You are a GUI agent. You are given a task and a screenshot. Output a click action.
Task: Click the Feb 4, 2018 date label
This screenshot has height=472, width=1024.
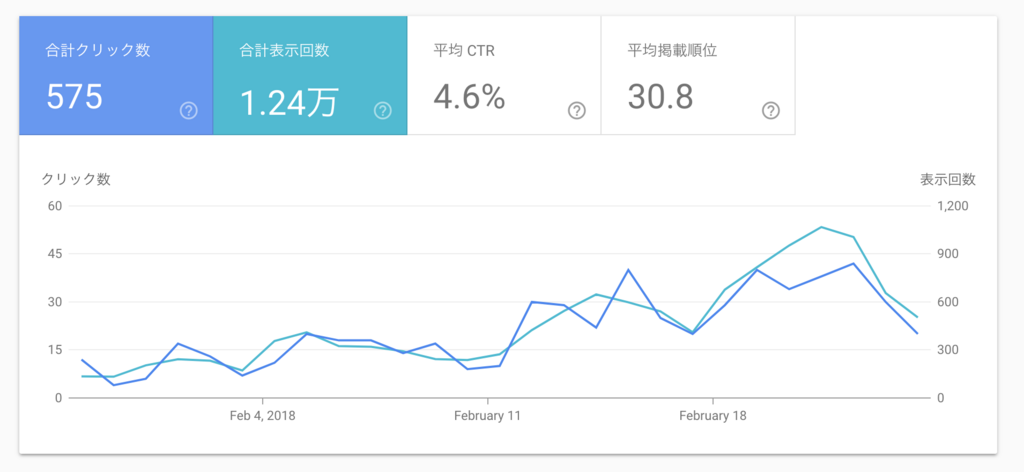(263, 416)
